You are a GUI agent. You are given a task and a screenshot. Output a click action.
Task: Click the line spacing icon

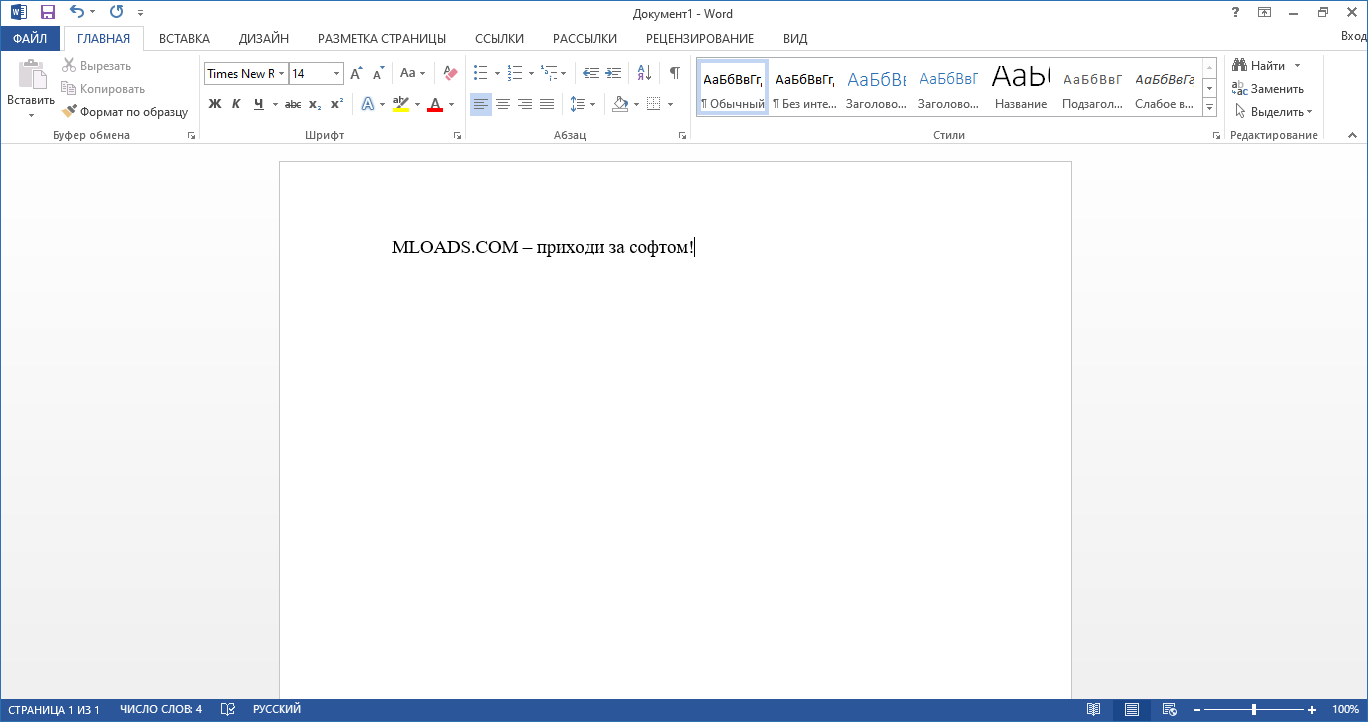(577, 104)
